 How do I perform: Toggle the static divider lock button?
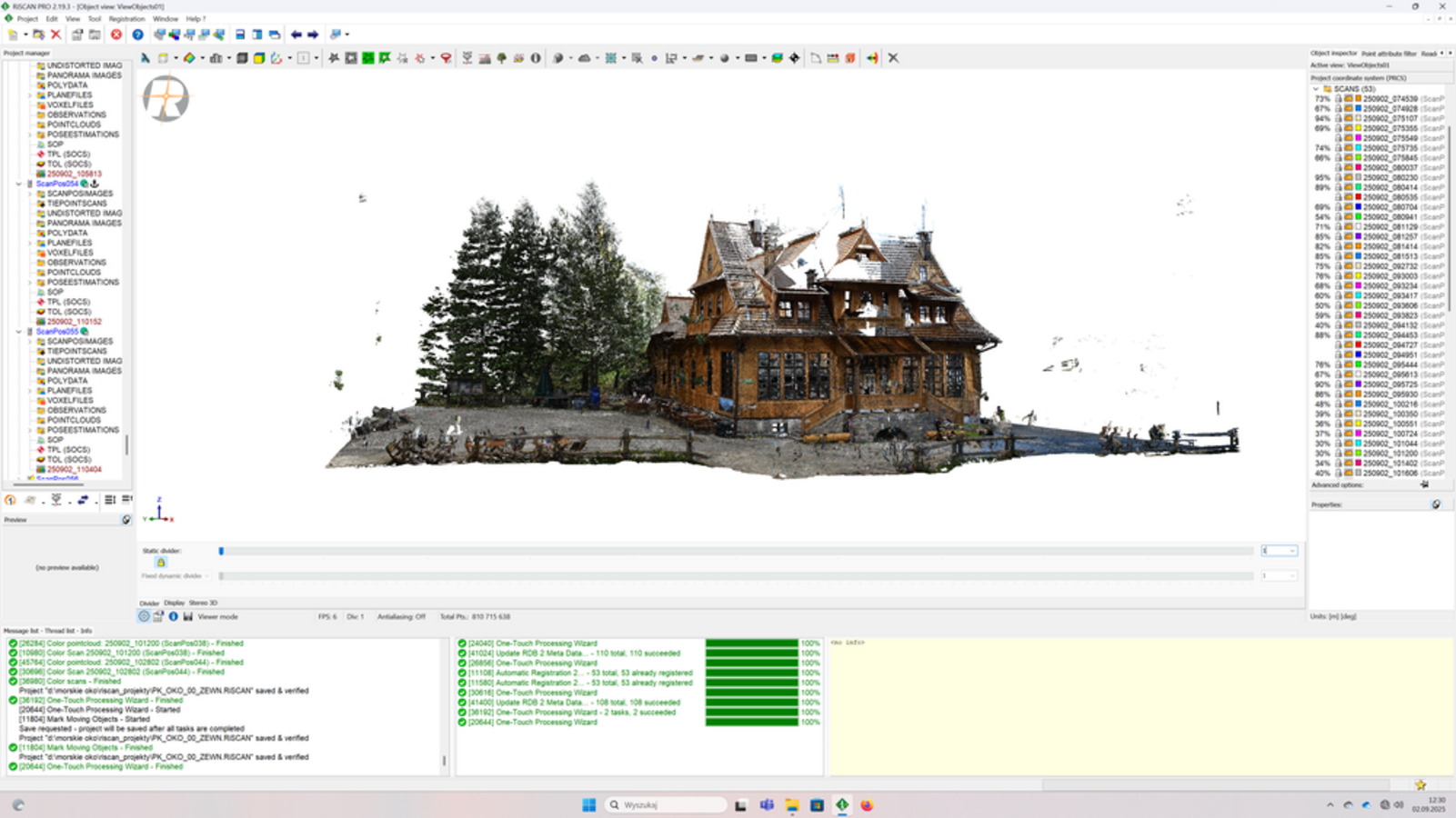click(161, 563)
